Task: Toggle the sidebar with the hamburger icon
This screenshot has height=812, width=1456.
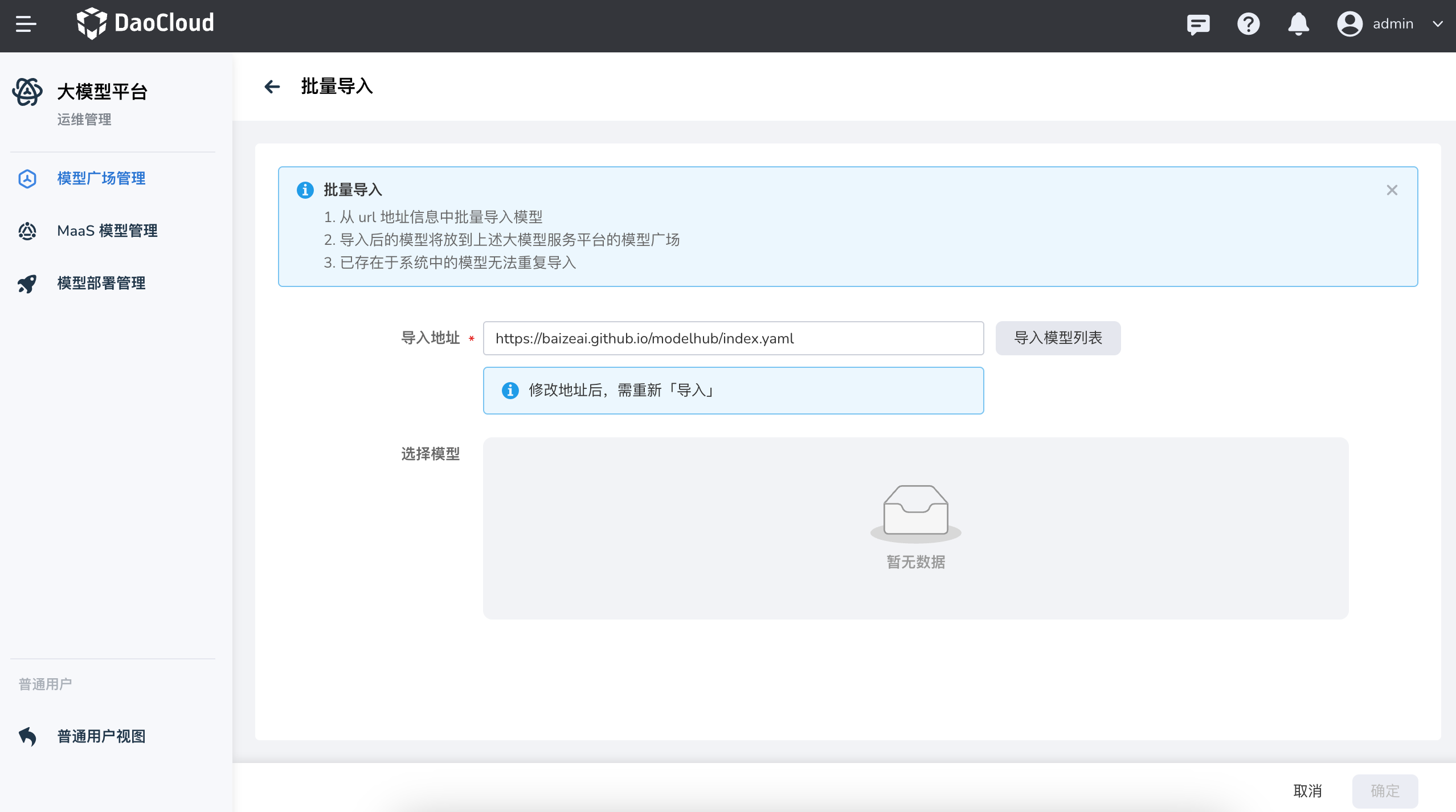Action: (x=25, y=23)
